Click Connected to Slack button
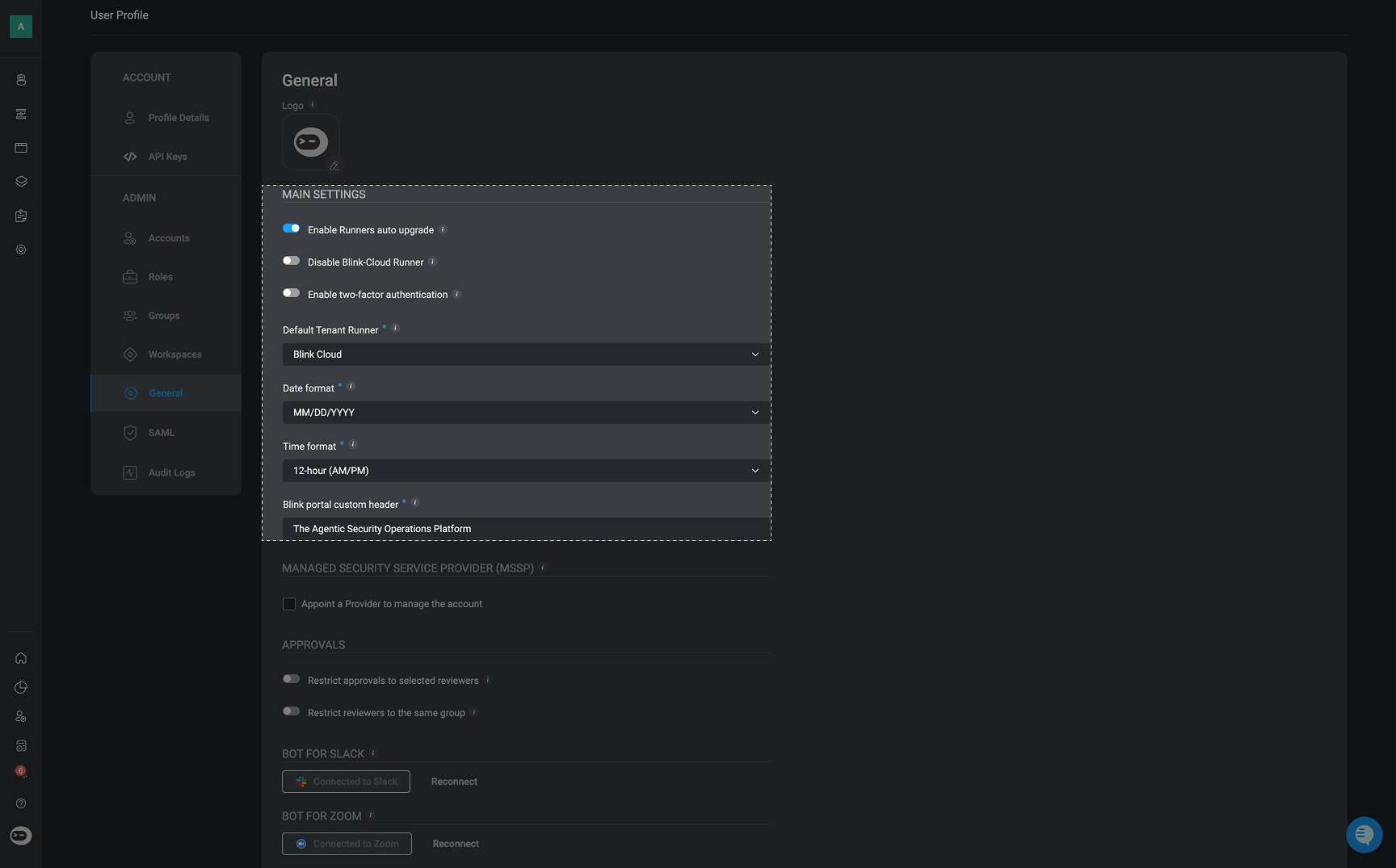The image size is (1396, 868). click(x=346, y=782)
